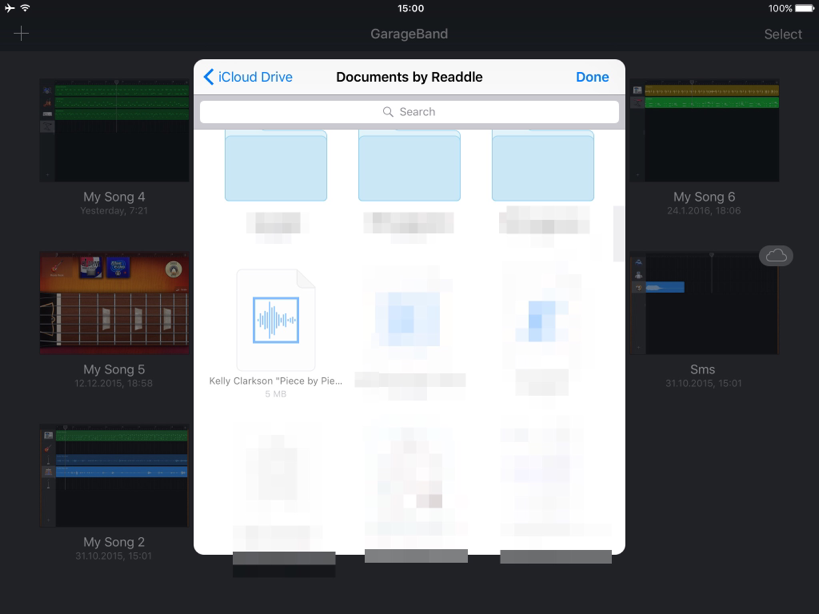
Task: Open the middle folder in the picker
Action: (410, 166)
